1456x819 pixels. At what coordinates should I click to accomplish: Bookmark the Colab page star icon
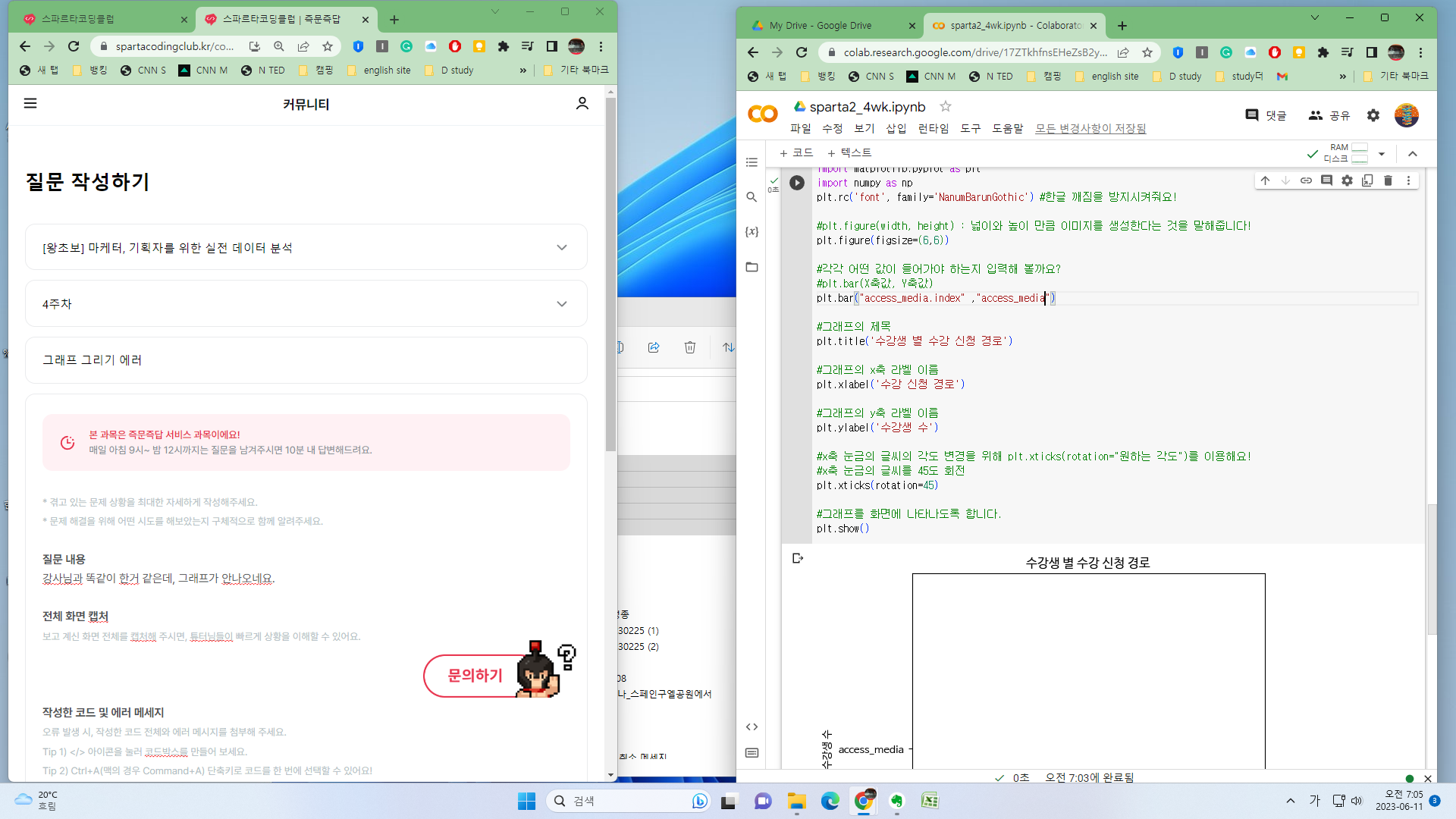click(x=1147, y=52)
